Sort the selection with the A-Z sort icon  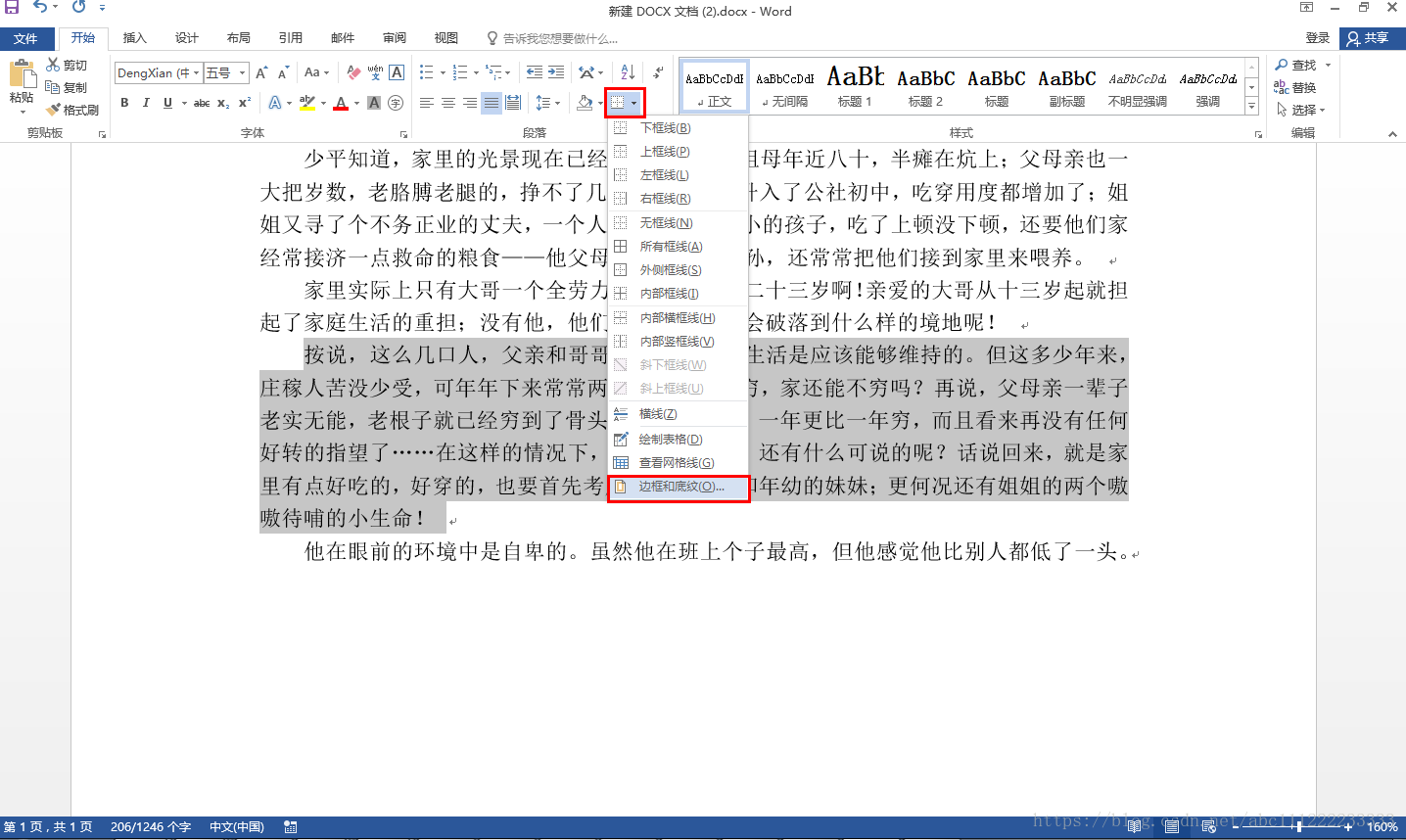coord(628,72)
